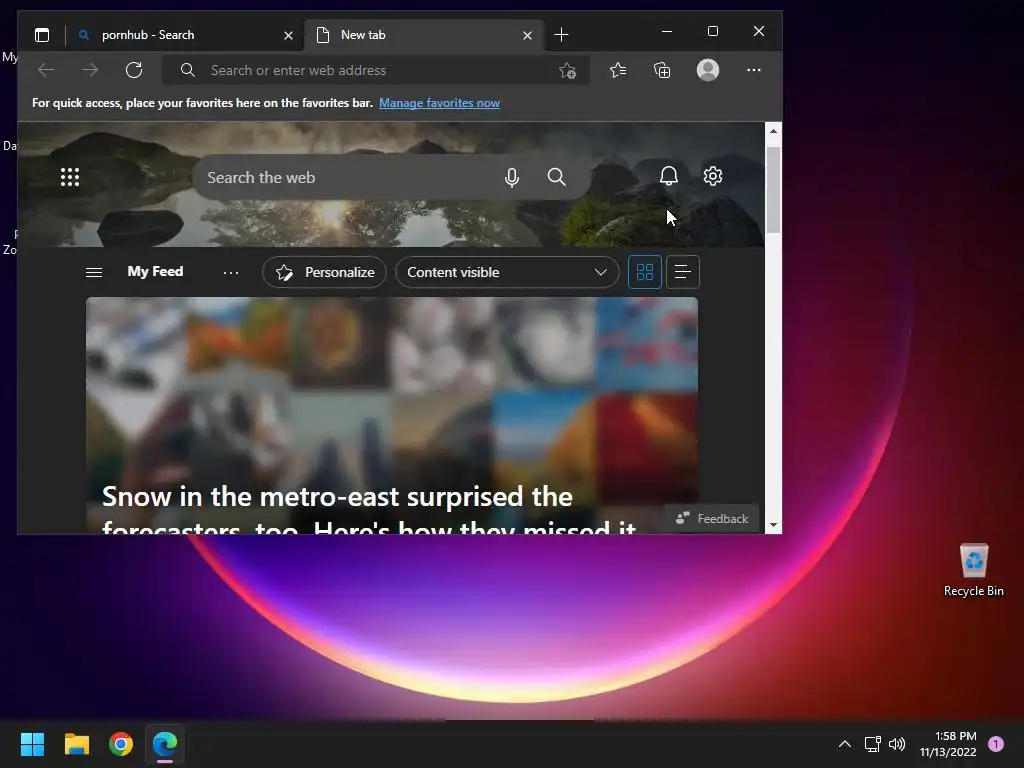Image resolution: width=1024 pixels, height=768 pixels.
Task: Maximize the Edge window
Action: click(x=712, y=31)
